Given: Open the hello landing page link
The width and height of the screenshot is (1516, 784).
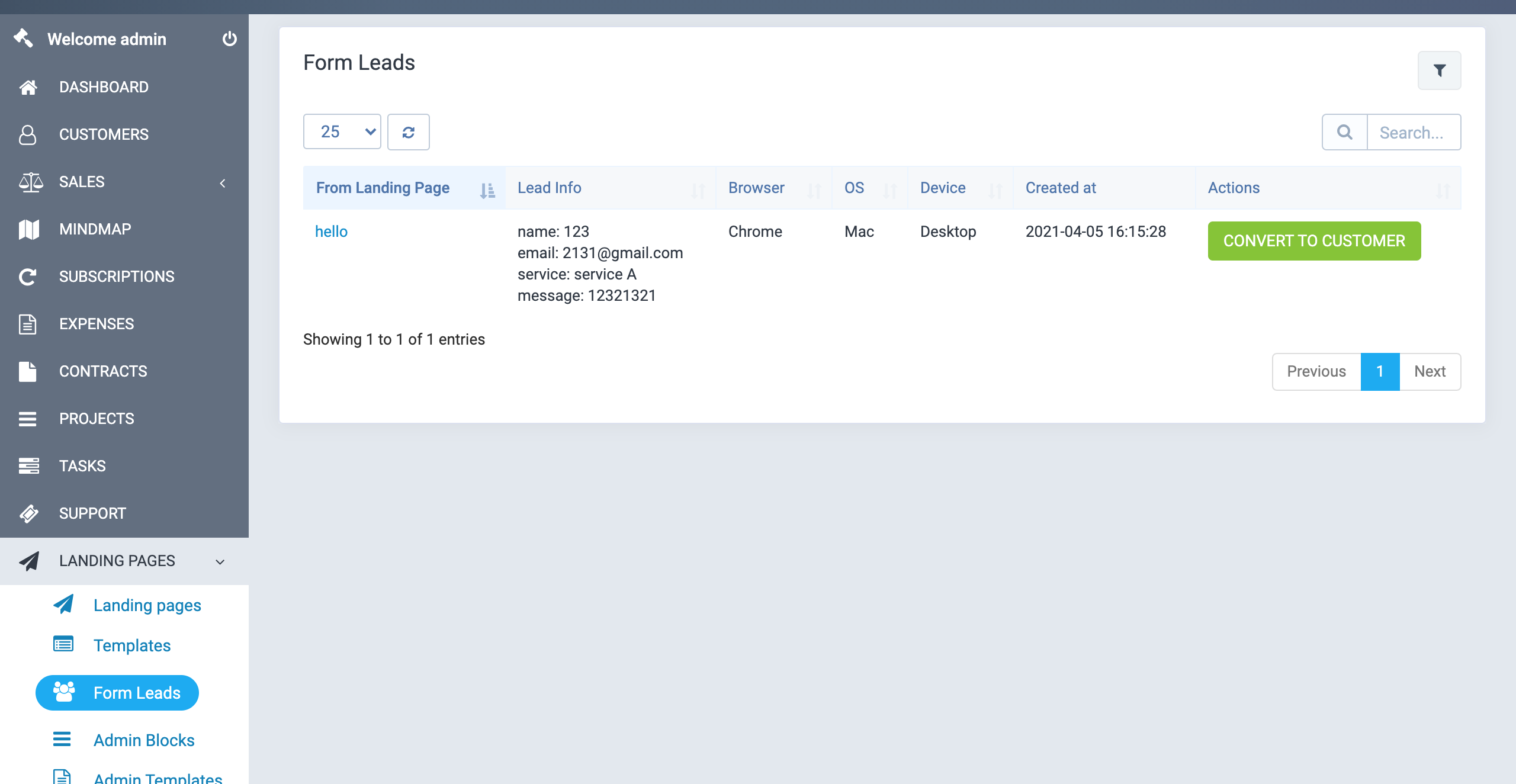Looking at the screenshot, I should point(331,232).
